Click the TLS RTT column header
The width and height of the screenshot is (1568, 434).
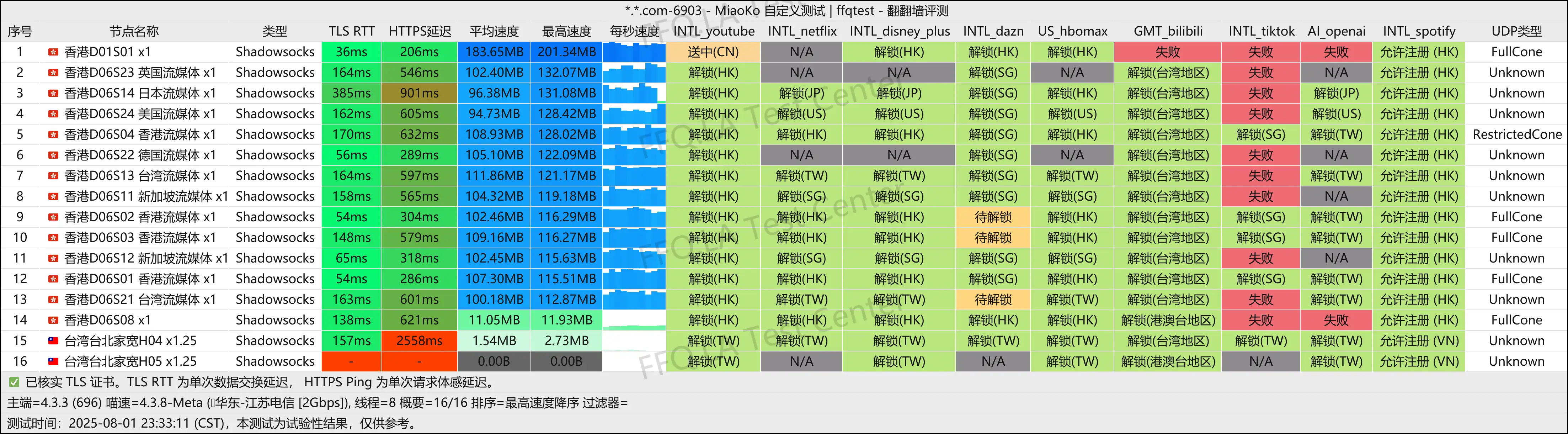pyautogui.click(x=352, y=31)
